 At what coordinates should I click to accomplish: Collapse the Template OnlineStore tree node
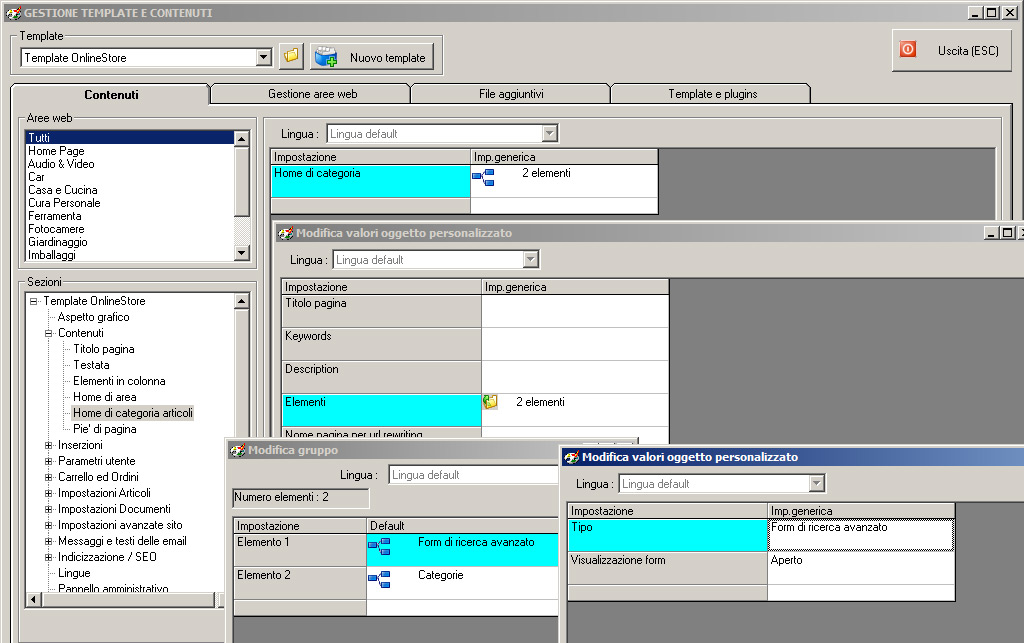(33, 301)
